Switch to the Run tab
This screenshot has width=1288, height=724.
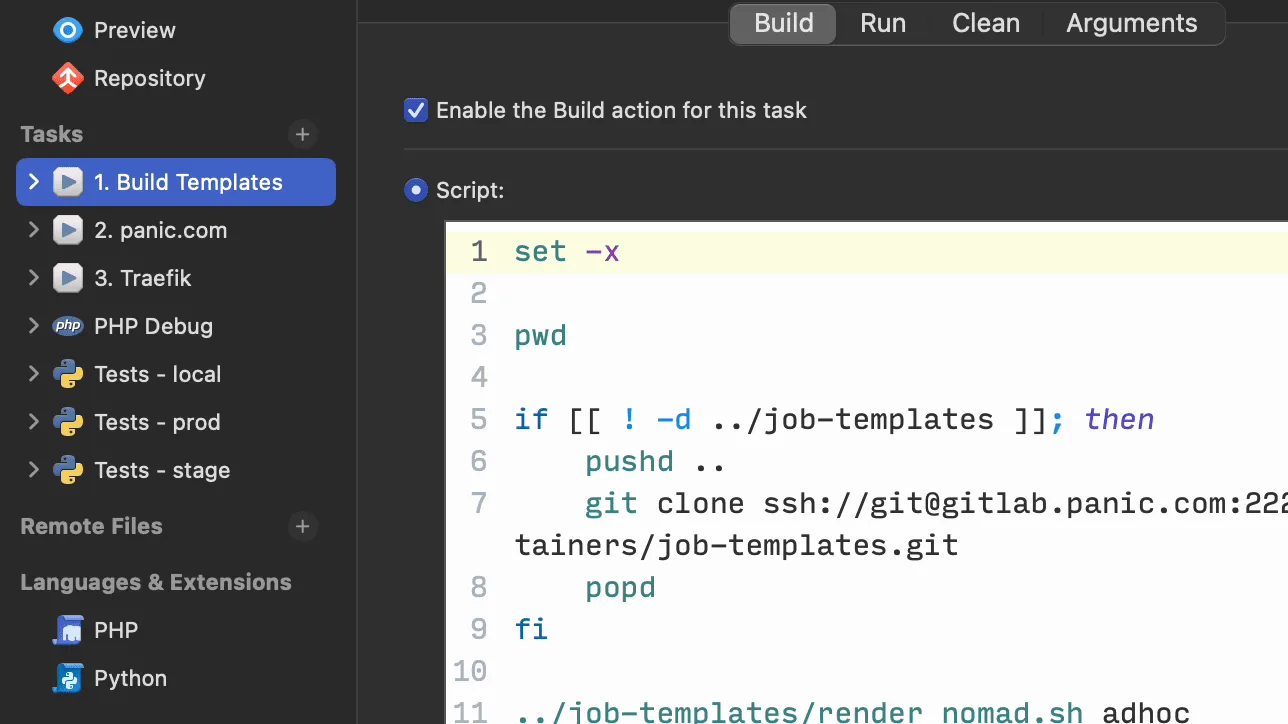click(883, 23)
